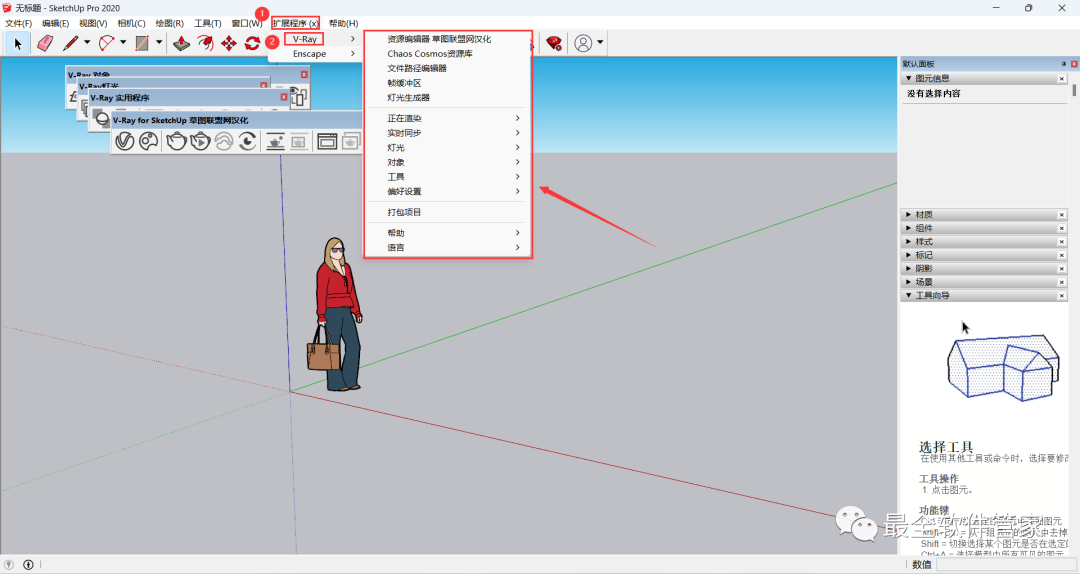Viewport: 1080px width, 574px height.
Task: Activate the Offset tool
Action: (205, 43)
